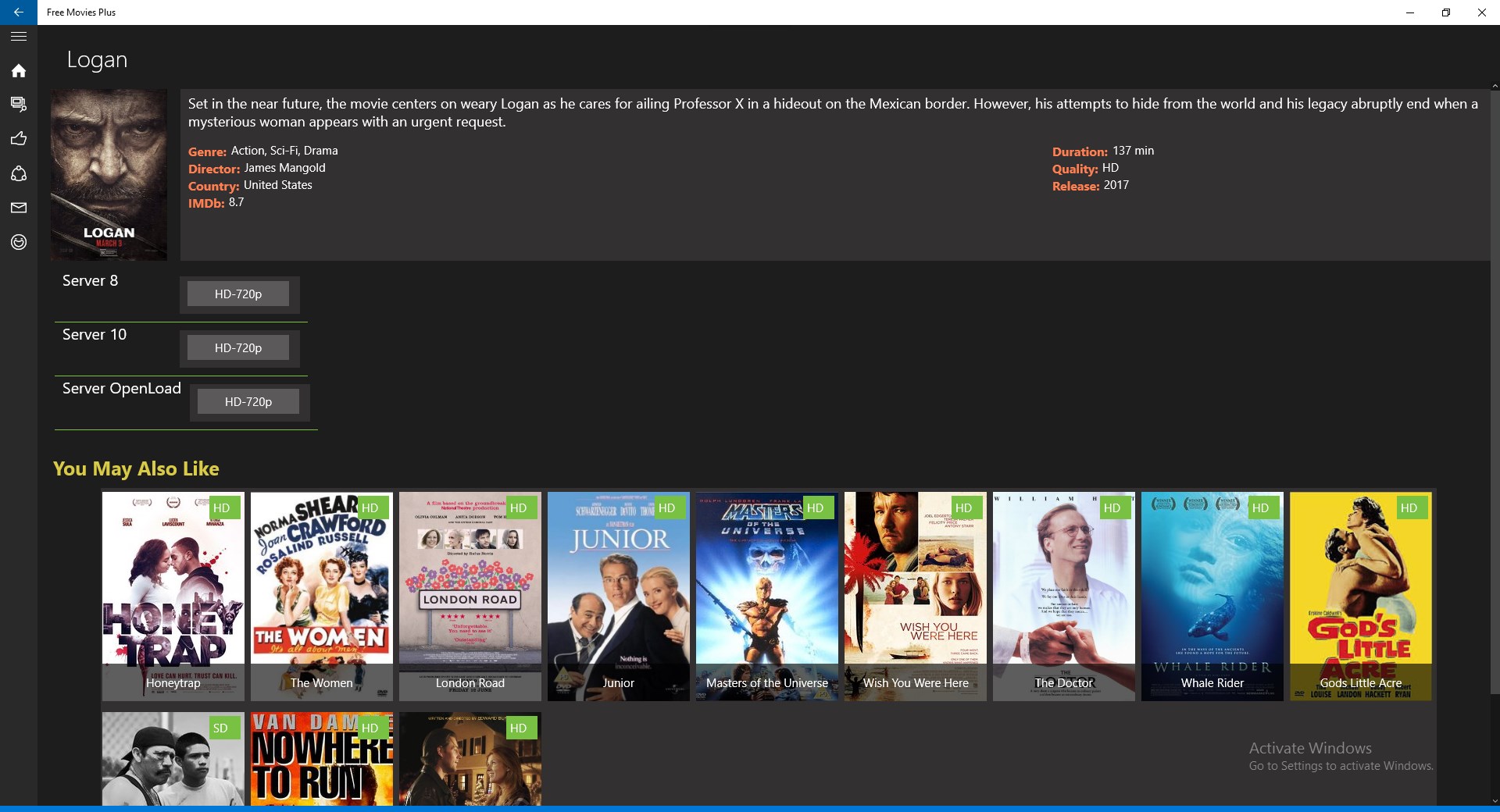Go back using the back arrow
1500x812 pixels.
(x=19, y=12)
